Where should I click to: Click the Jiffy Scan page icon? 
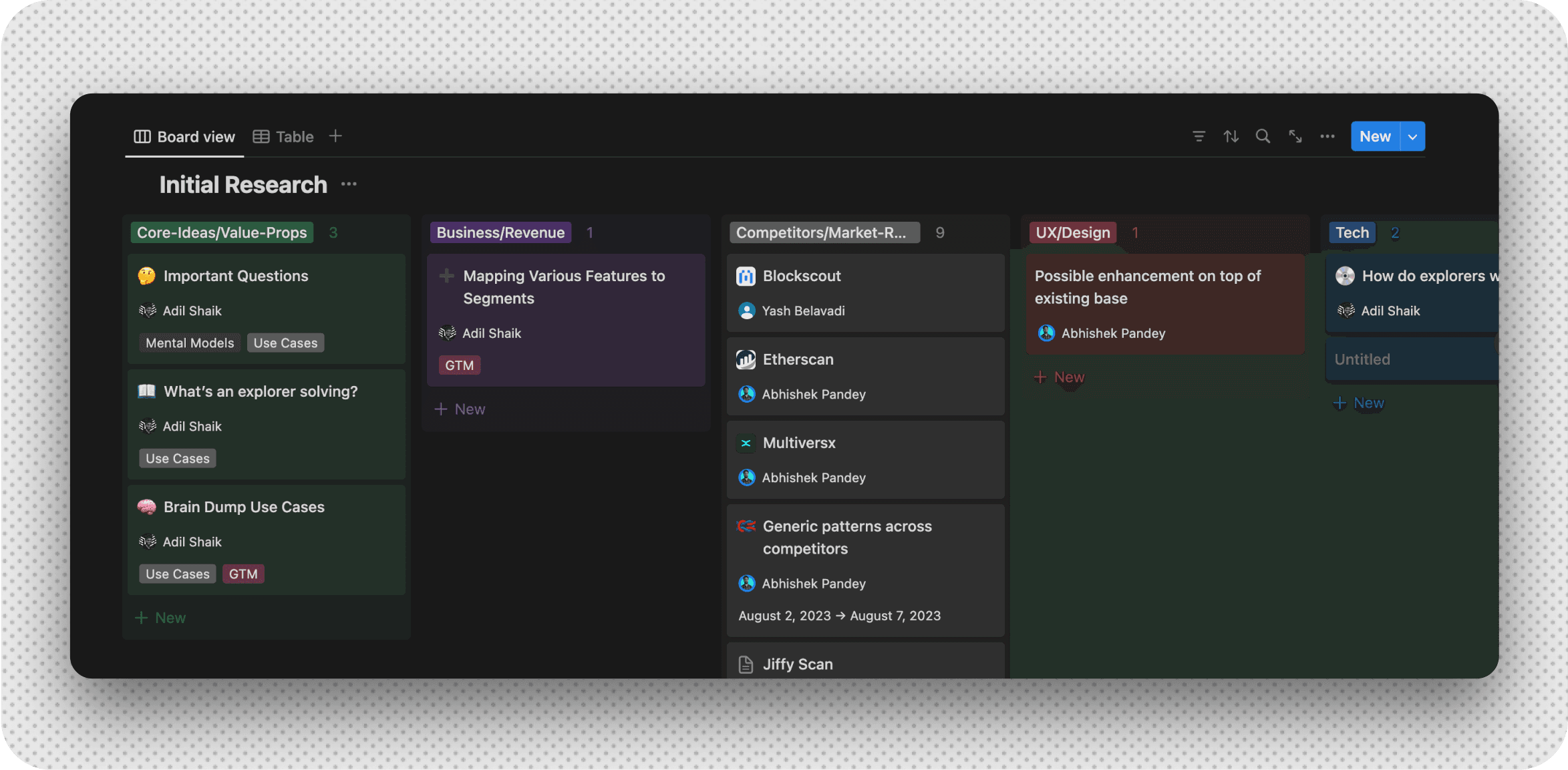(x=746, y=664)
